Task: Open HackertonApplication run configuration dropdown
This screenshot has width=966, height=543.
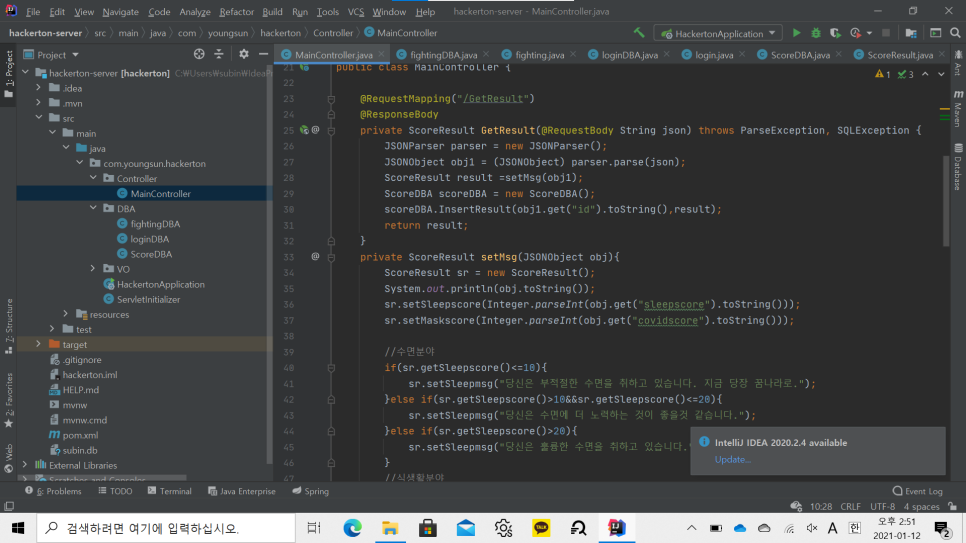Action: tap(718, 33)
